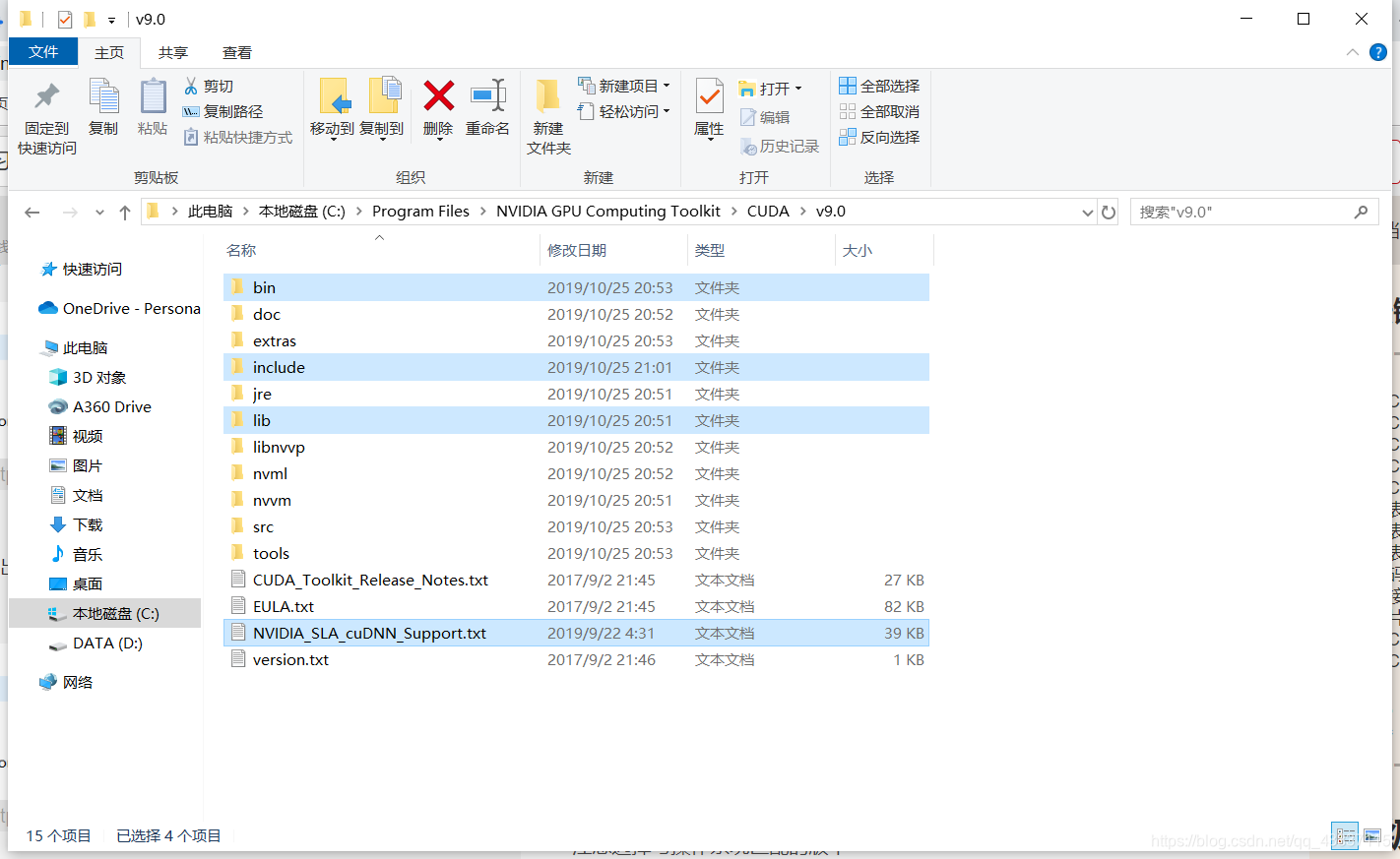Screen dimensions: 1400x859
Task: Expand breadcrumb arrow after CUDA
Action: (802, 212)
